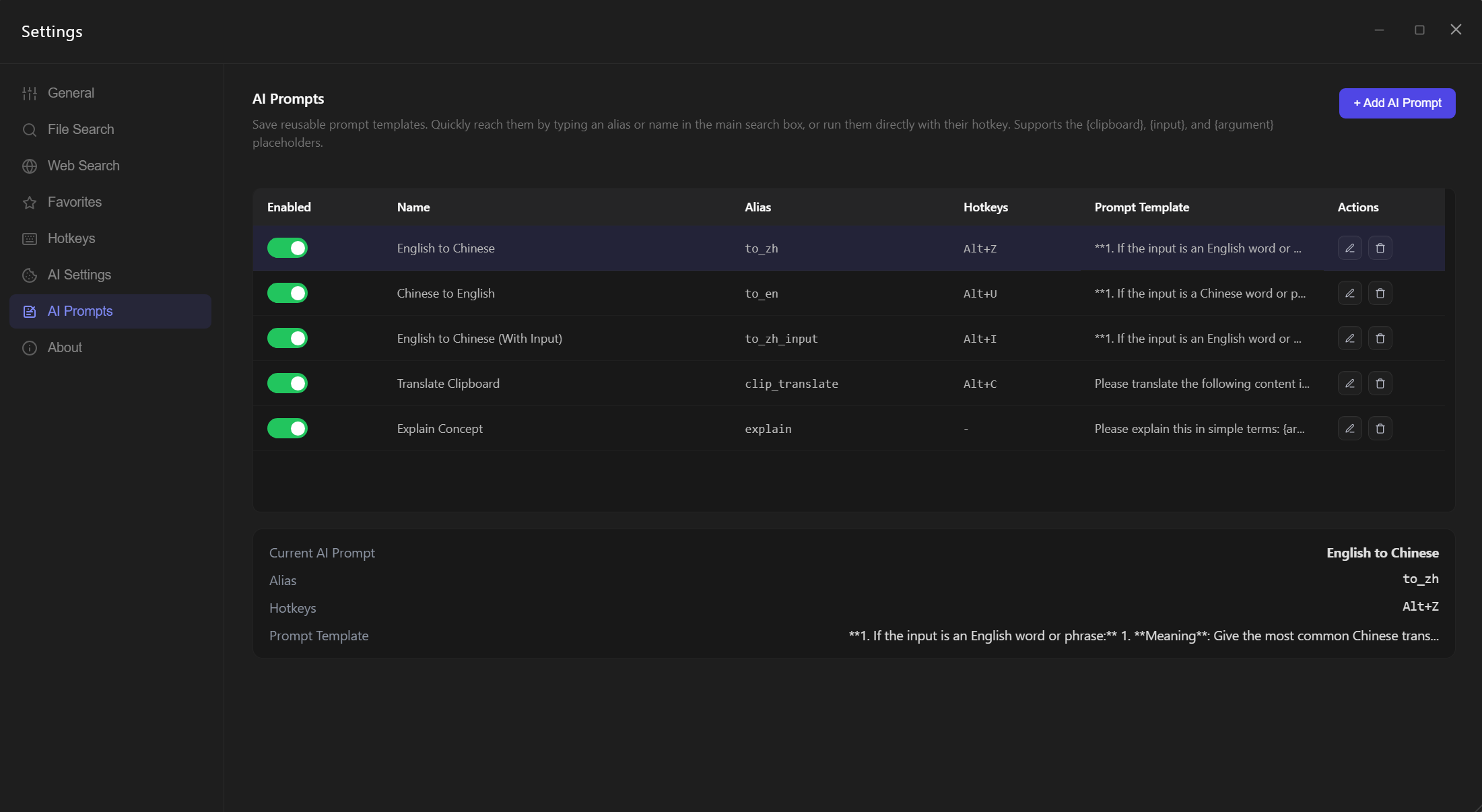Disable the Chinese to English prompt toggle
Screen dimensions: 1482x812
coord(288,294)
